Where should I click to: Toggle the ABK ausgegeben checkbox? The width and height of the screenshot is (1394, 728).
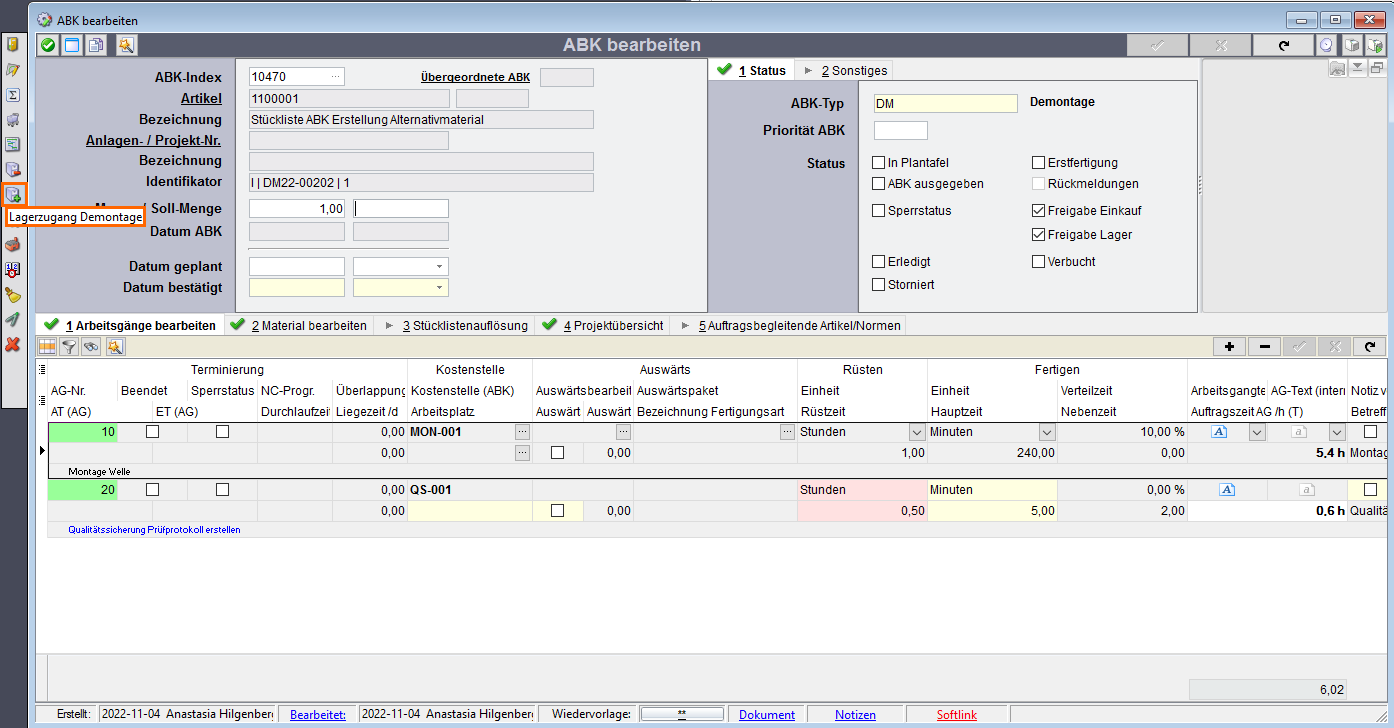pos(879,184)
